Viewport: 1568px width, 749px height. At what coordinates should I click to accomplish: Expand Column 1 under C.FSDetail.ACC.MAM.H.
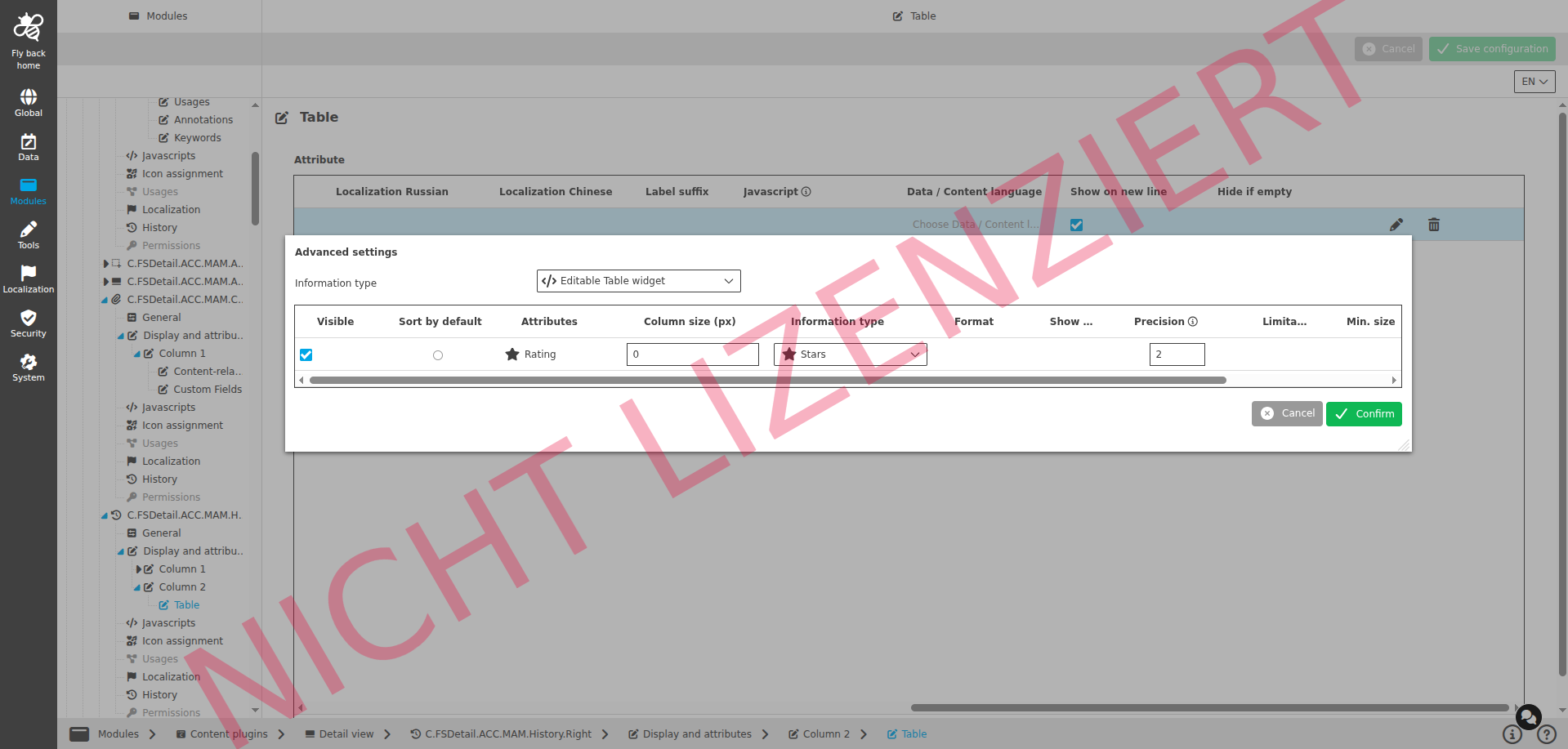point(139,569)
